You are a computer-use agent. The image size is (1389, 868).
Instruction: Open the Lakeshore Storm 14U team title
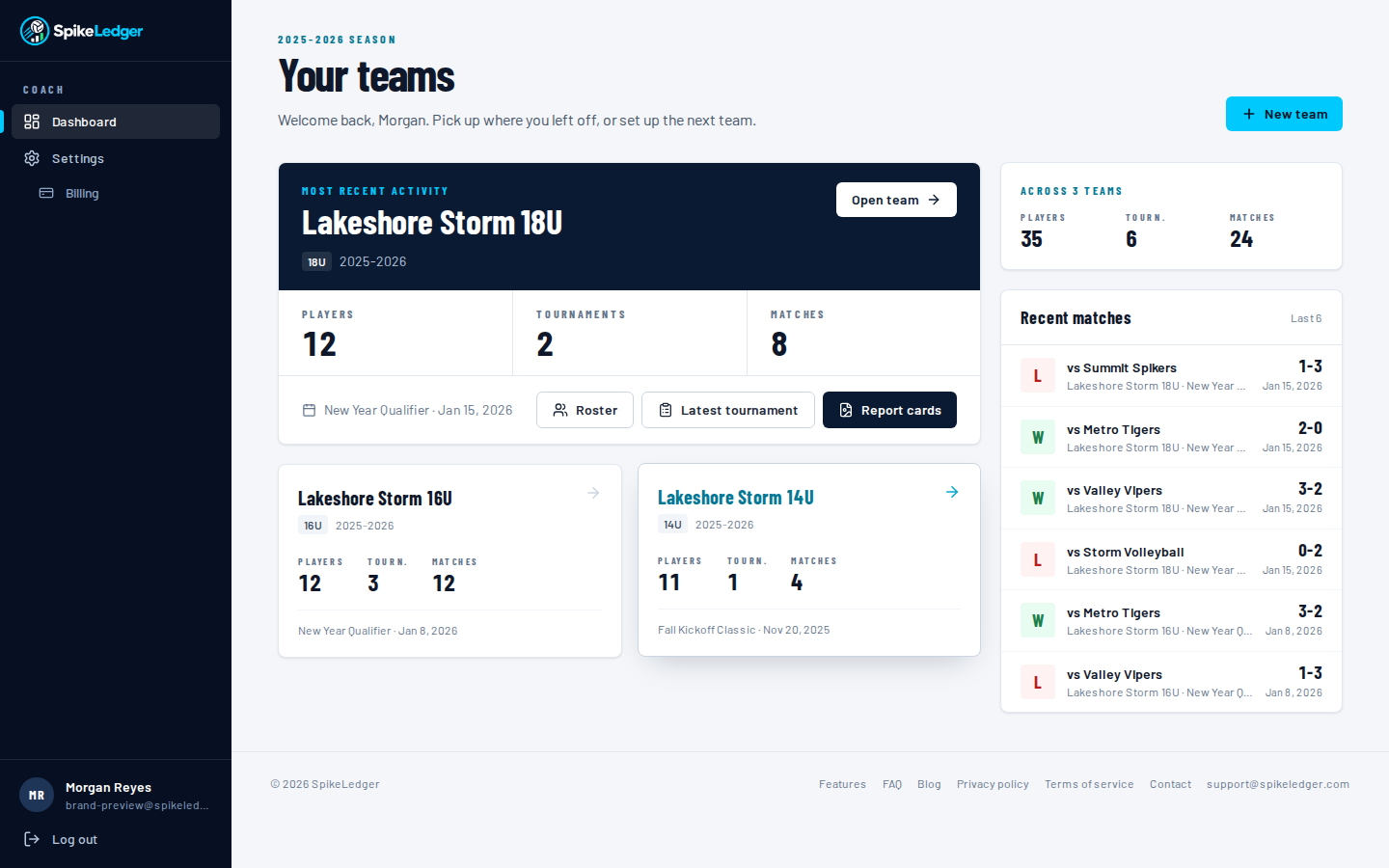[736, 498]
